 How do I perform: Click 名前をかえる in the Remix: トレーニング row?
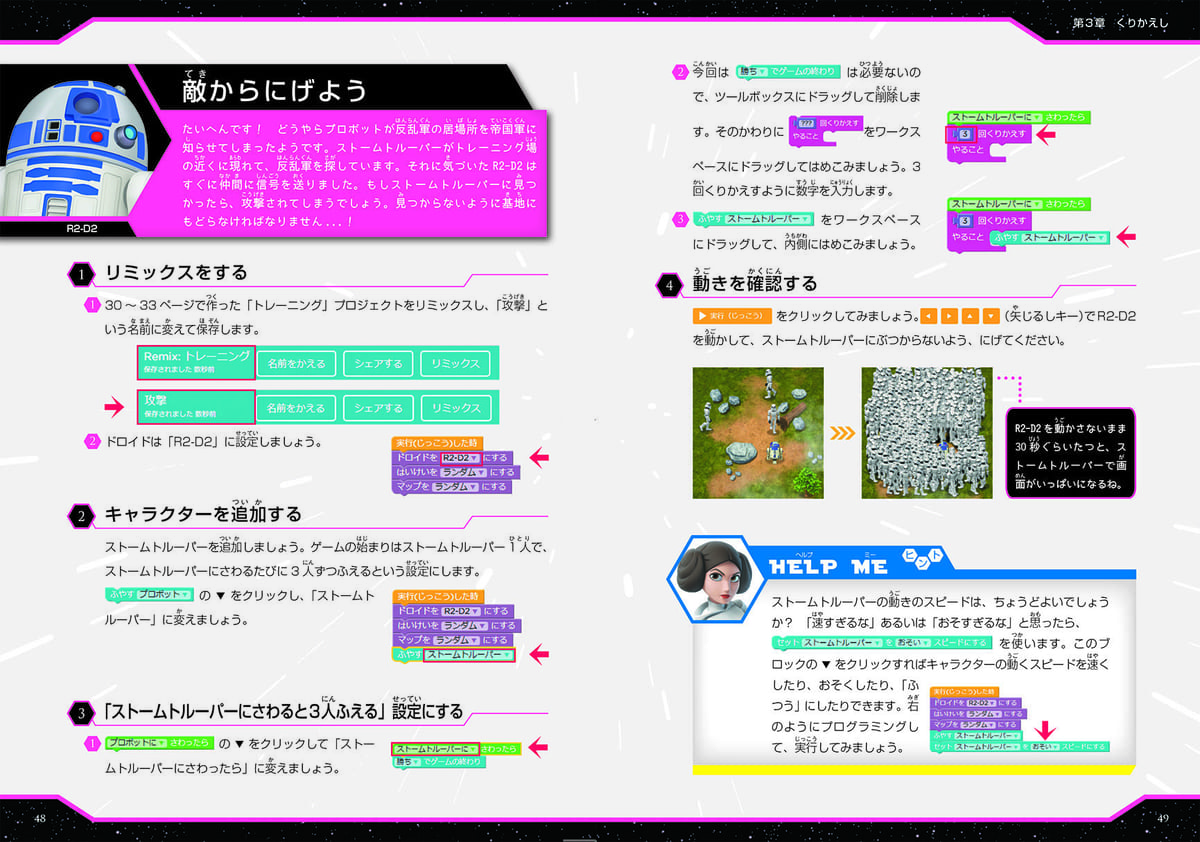pyautogui.click(x=296, y=364)
